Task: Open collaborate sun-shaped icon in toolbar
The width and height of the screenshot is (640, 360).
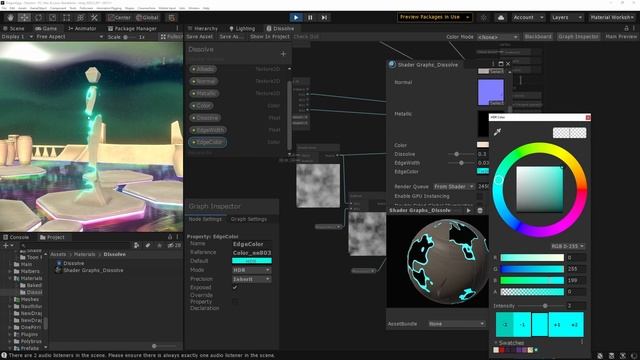Action: click(484, 18)
